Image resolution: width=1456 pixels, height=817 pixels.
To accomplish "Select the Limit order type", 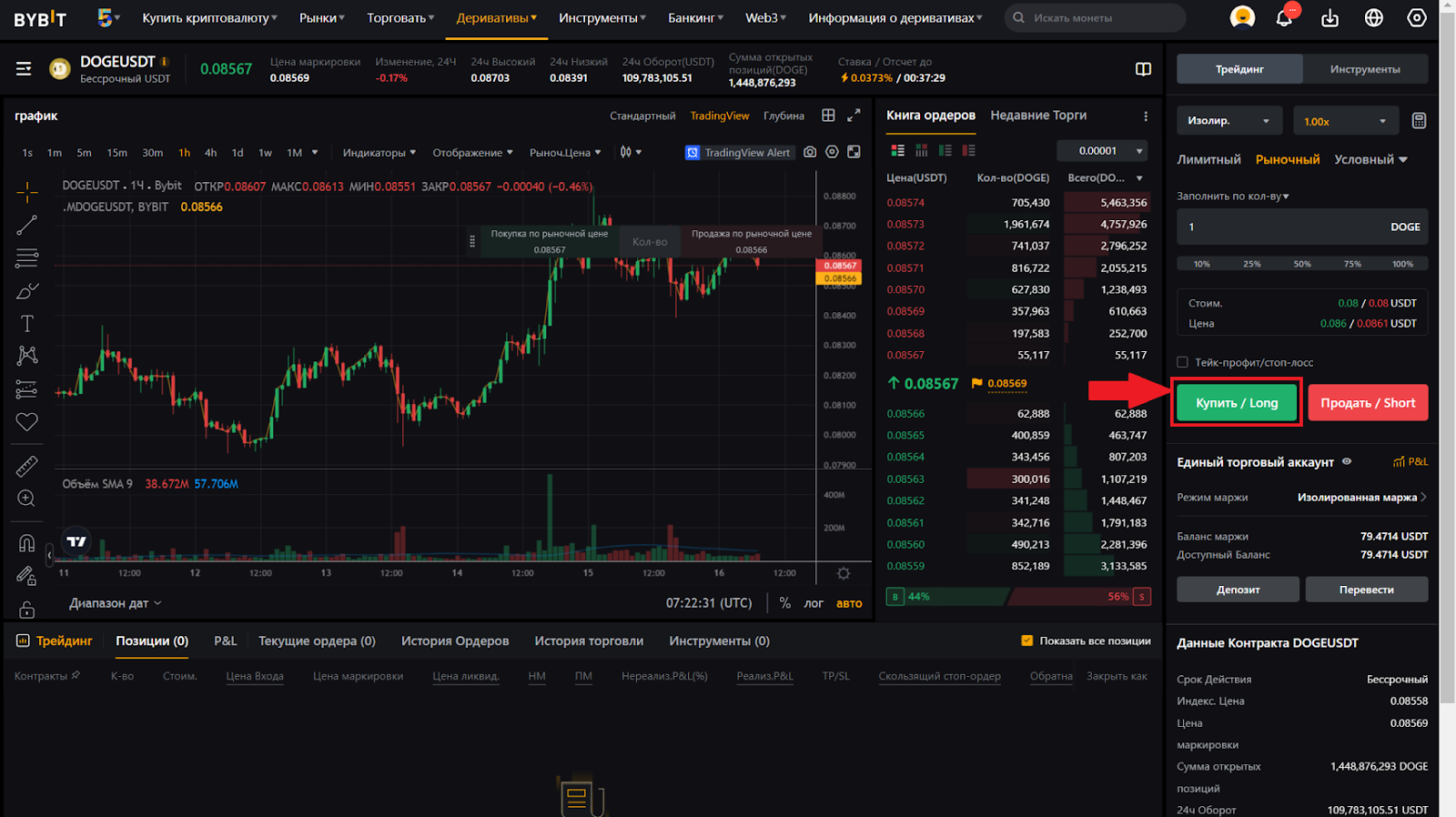I will coord(1208,159).
